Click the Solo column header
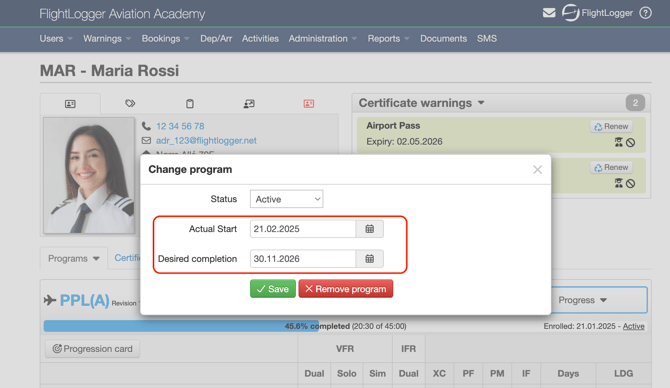Image resolution: width=670 pixels, height=388 pixels. [x=347, y=373]
